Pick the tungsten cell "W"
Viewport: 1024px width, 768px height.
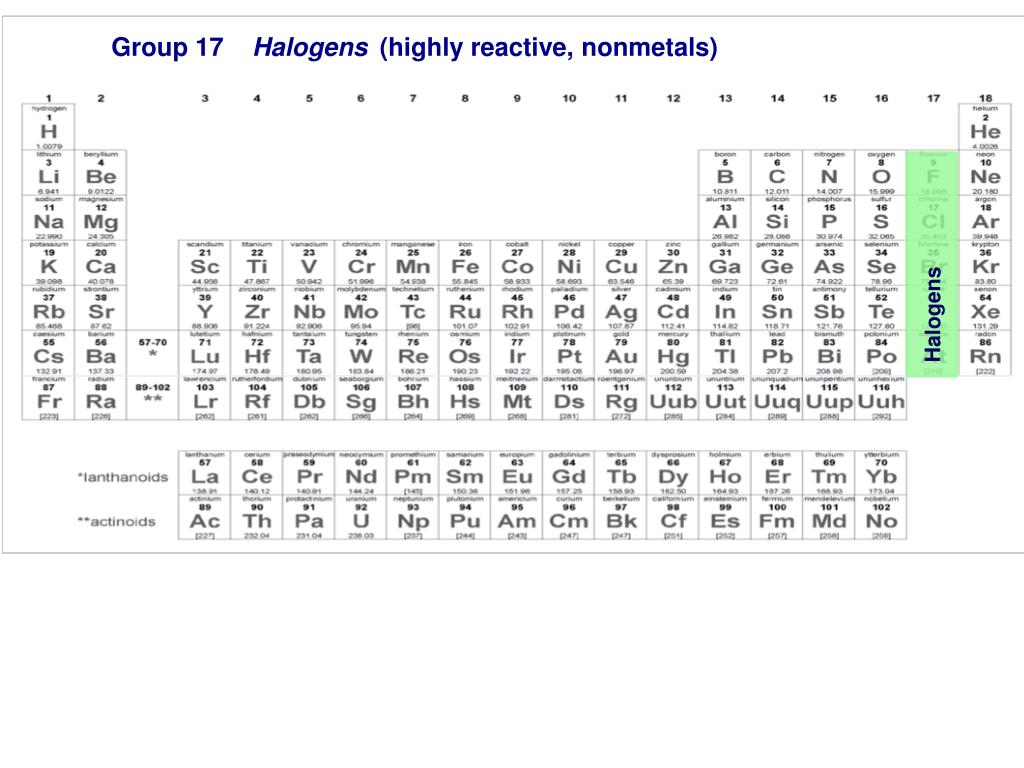(x=360, y=353)
